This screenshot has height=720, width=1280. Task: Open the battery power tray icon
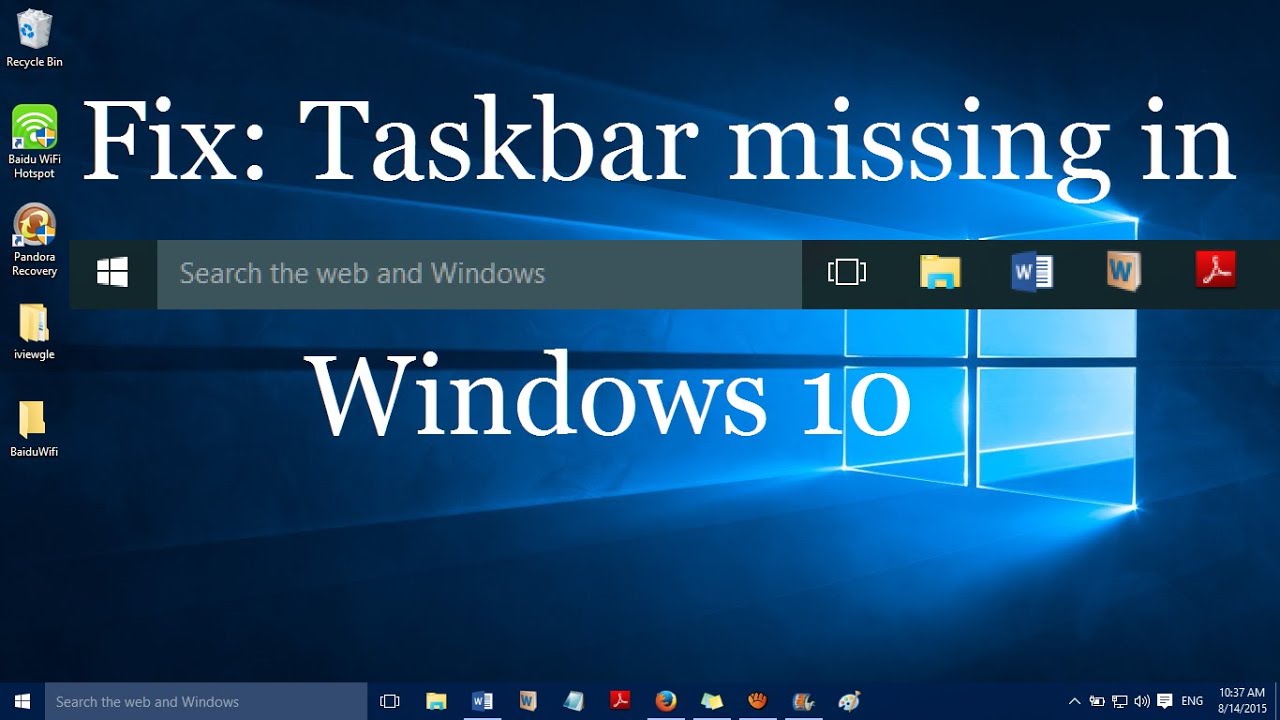1097,701
